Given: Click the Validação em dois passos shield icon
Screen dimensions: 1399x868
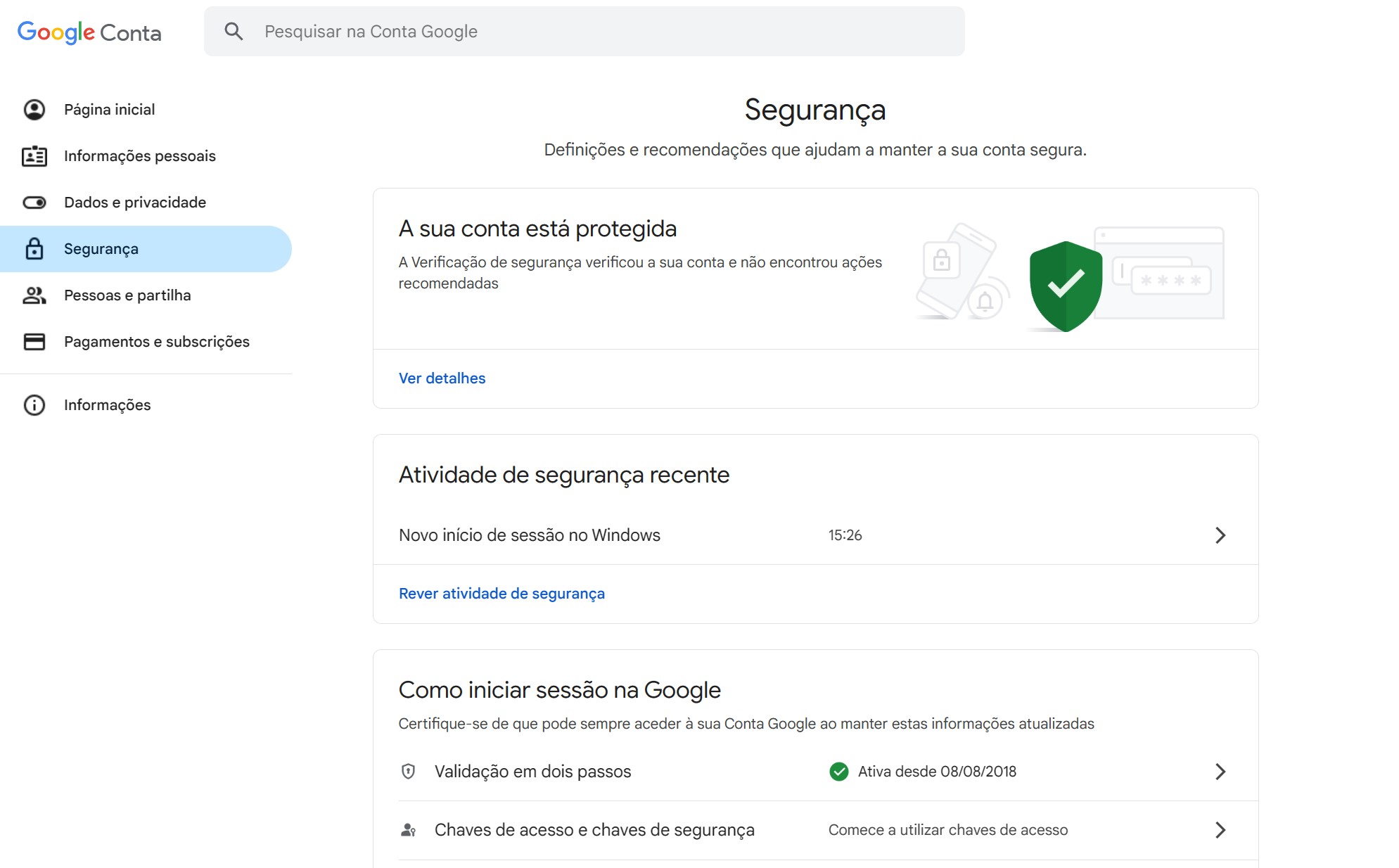Looking at the screenshot, I should coord(408,772).
